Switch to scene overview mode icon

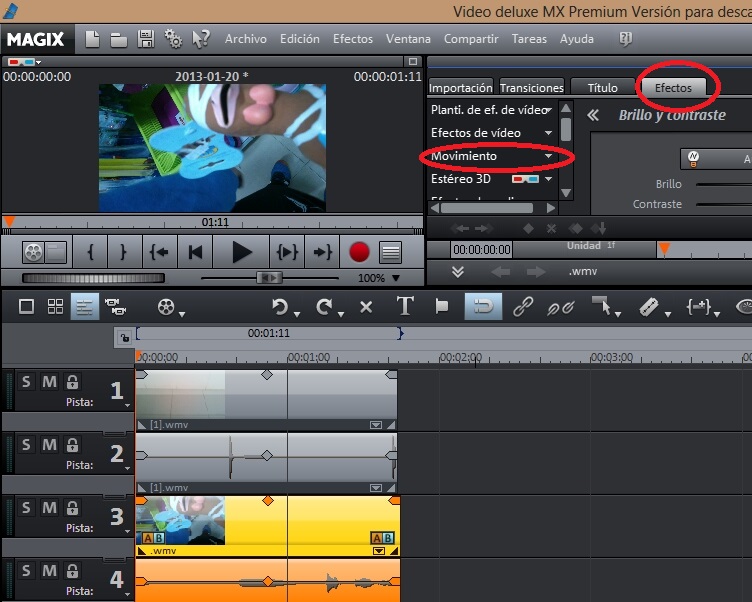(x=55, y=307)
